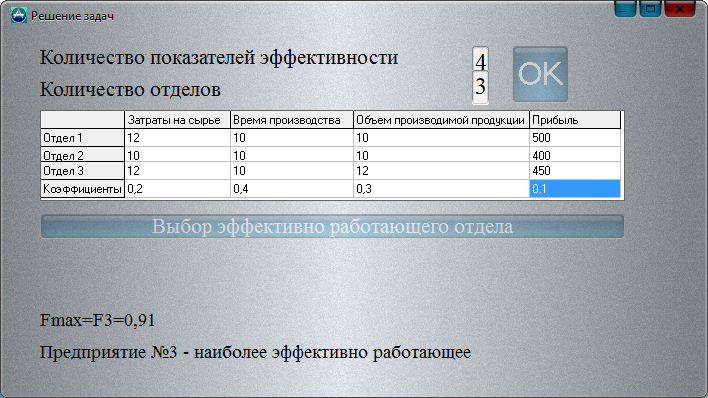Screen dimensions: 708x398
Task: Select Отдел 3 production volume cell 12
Action: 441,171
